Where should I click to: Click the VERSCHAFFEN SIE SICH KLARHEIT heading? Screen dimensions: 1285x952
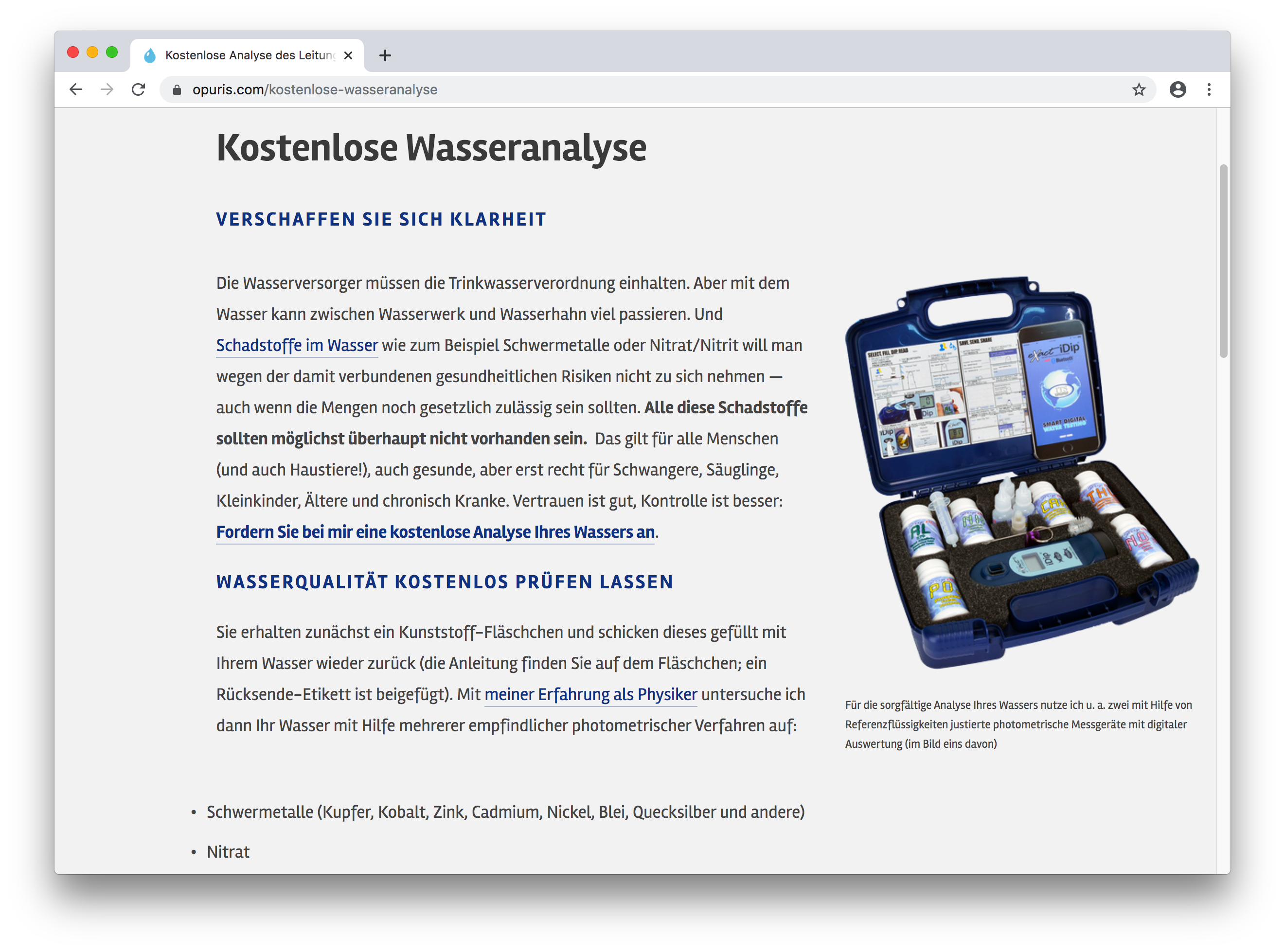[x=381, y=219]
